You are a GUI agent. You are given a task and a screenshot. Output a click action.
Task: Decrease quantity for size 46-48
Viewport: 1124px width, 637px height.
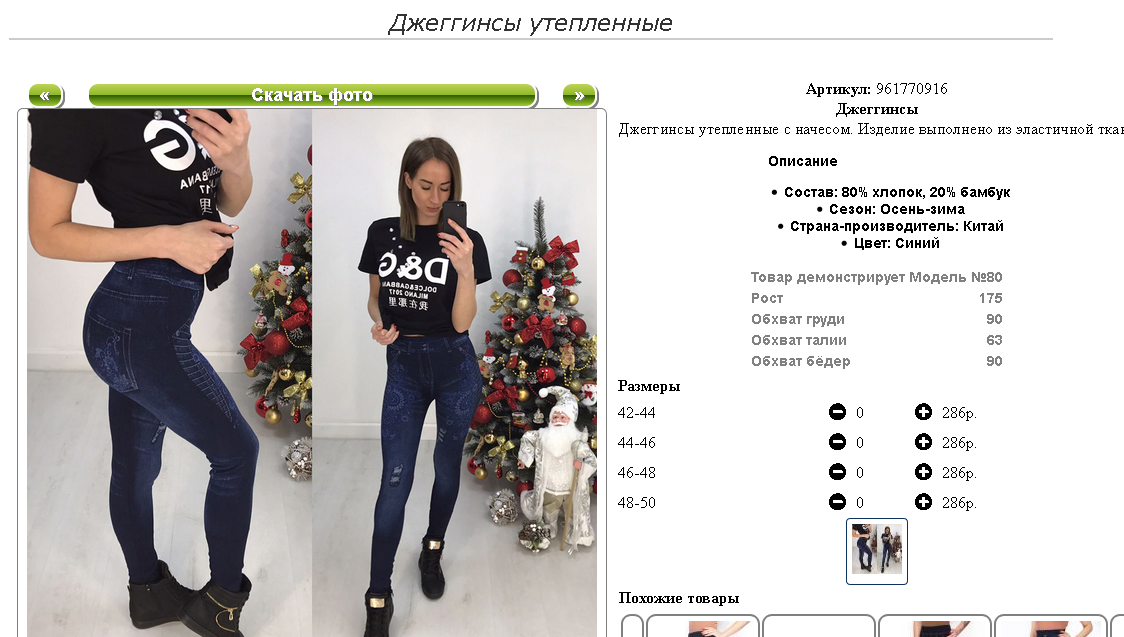837,472
